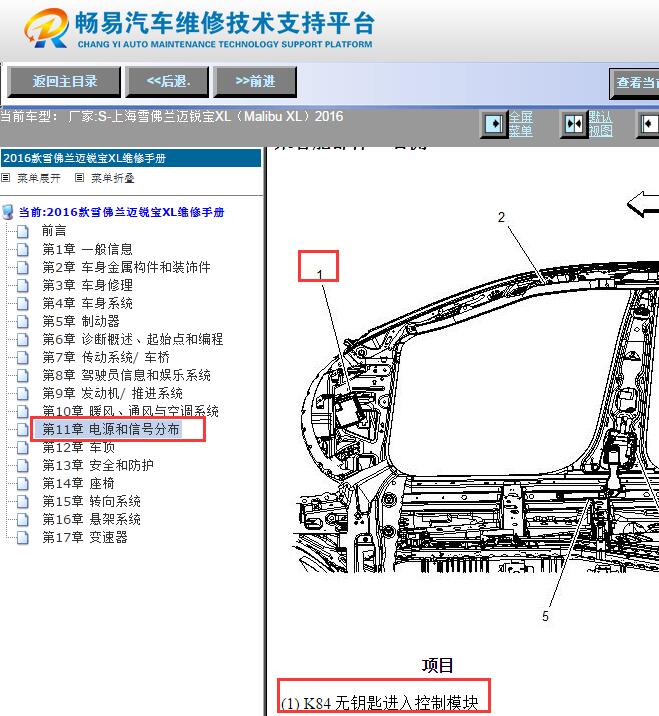Click the page icon next to 前言
This screenshot has height=716, width=659.
(x=23, y=232)
